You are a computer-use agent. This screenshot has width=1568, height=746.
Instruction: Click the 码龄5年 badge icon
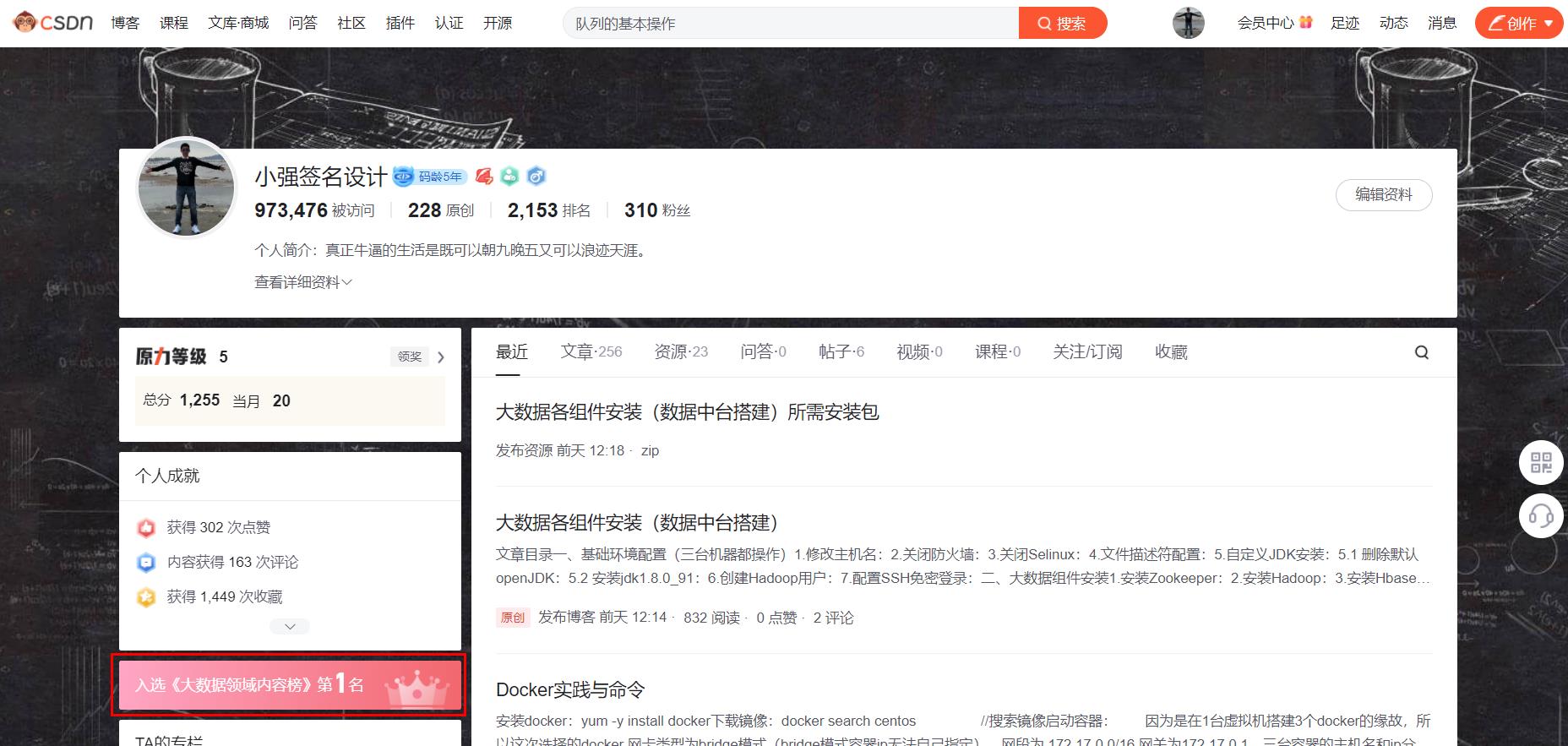pos(429,176)
